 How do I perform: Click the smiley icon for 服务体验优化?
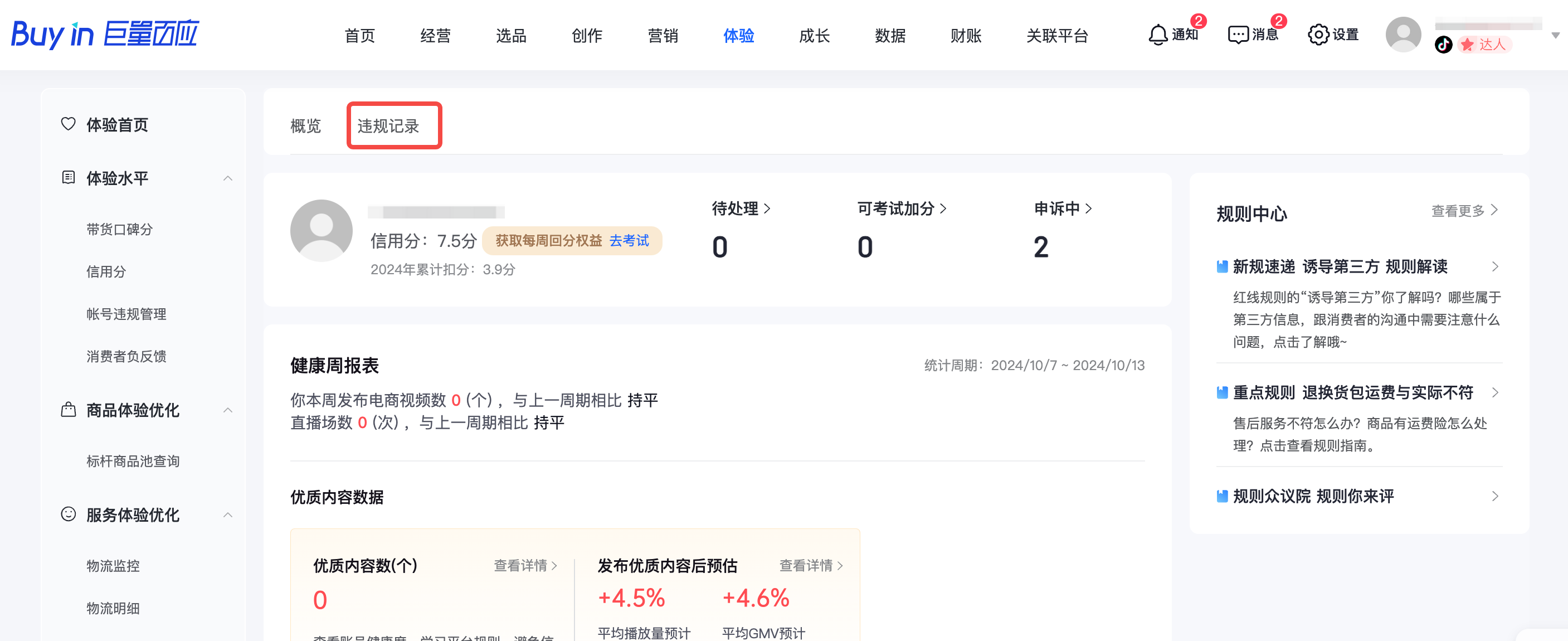coord(68,514)
